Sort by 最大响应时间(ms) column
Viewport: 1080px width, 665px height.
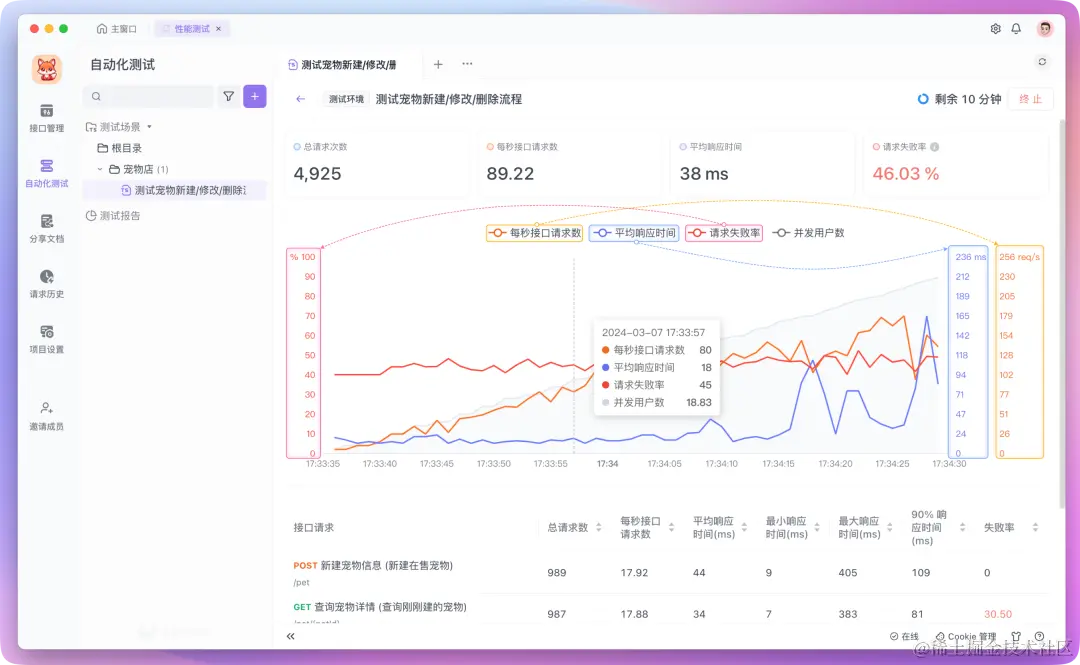(889, 527)
